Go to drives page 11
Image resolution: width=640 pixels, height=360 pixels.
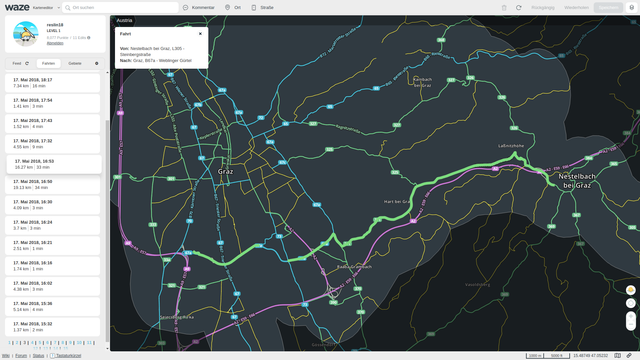click(x=89, y=343)
